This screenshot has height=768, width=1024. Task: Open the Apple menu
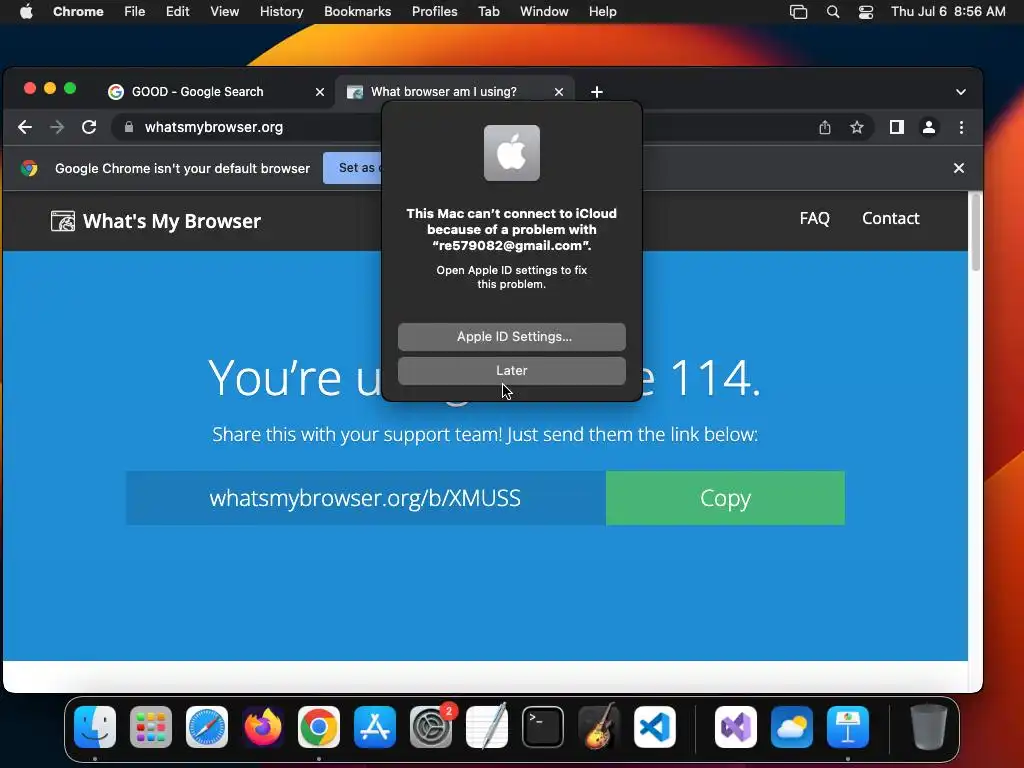click(26, 12)
